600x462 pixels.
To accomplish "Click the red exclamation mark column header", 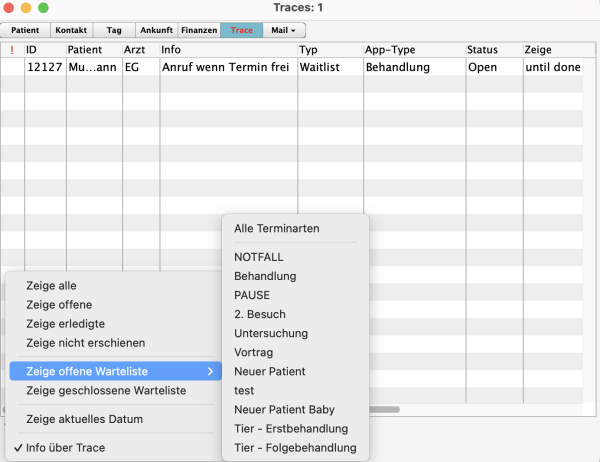I will pyautogui.click(x=12, y=49).
